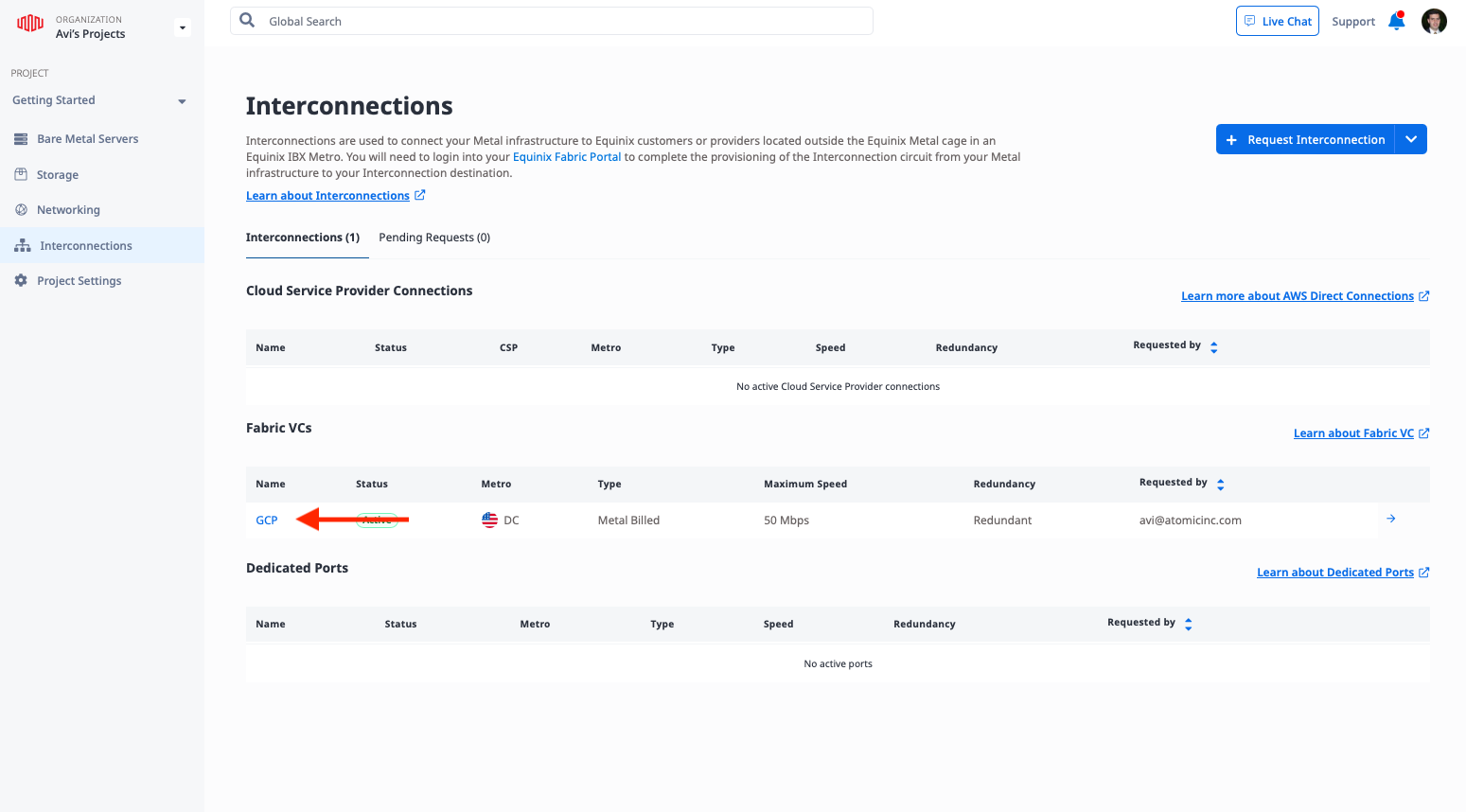This screenshot has height=812, width=1466.
Task: Select the Interconnections (1) tab
Action: [303, 238]
